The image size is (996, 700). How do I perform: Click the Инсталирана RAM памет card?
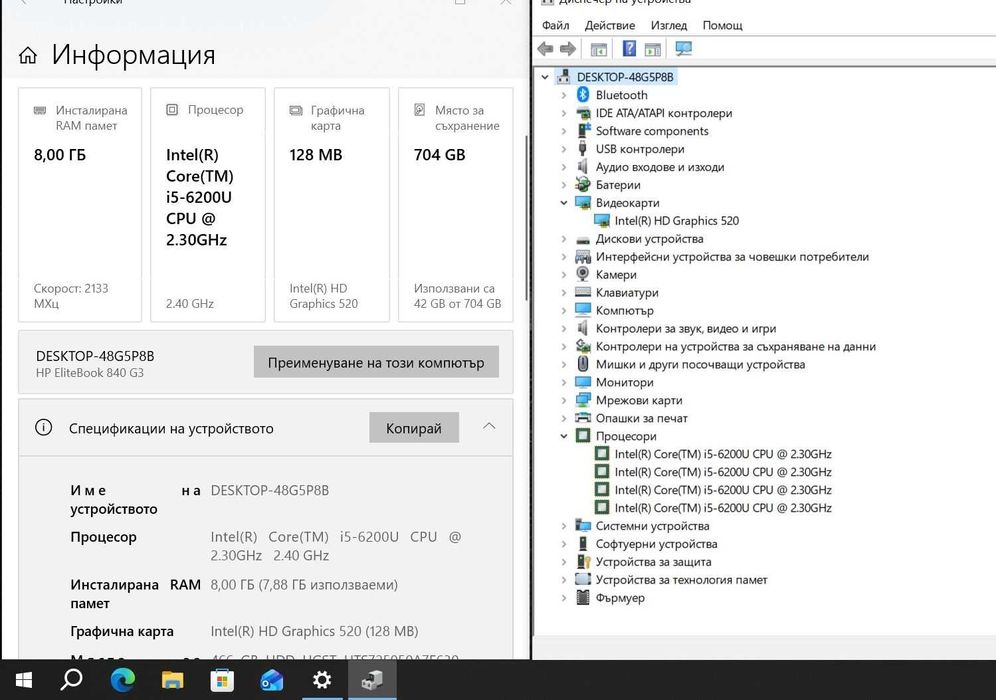(80, 205)
